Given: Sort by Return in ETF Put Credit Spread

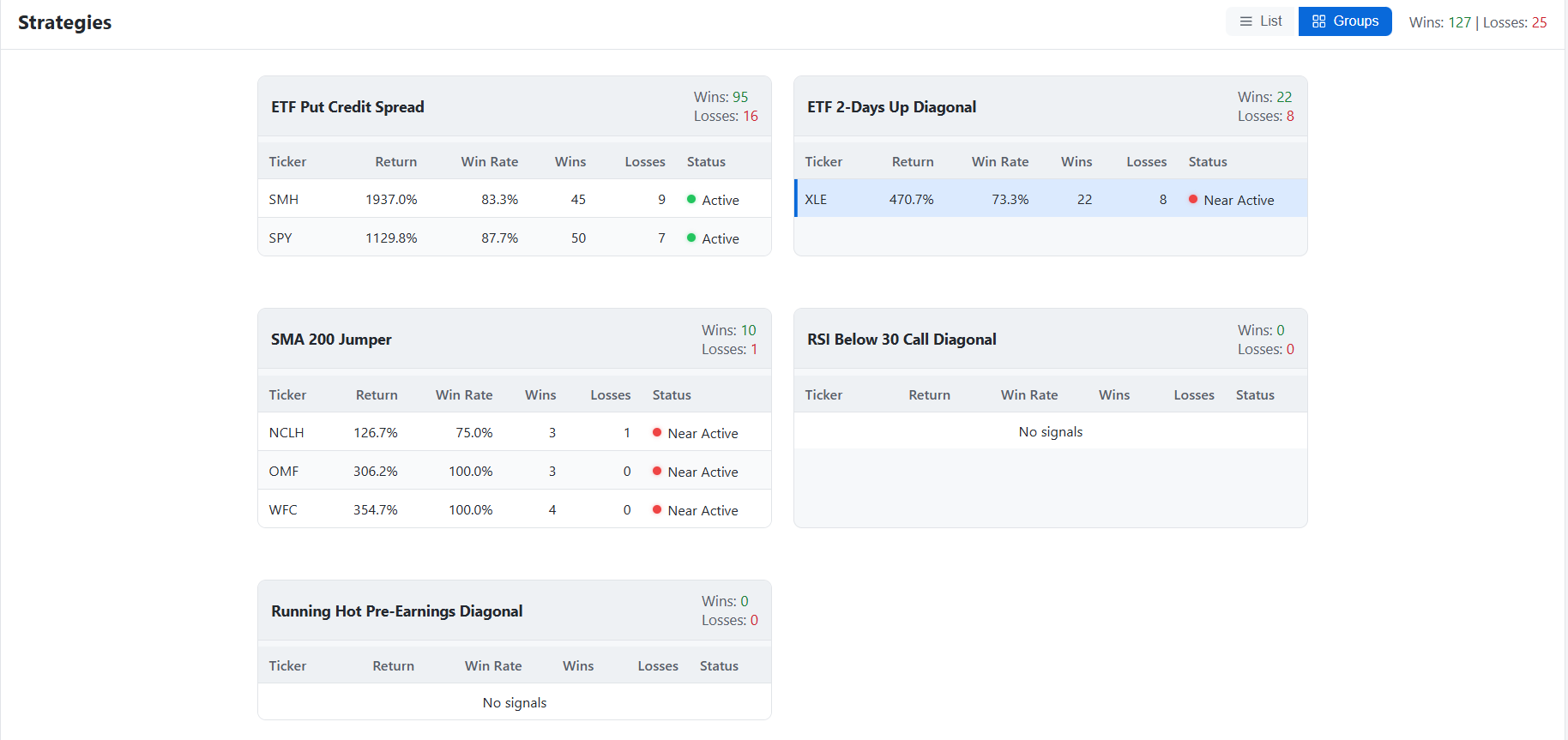Looking at the screenshot, I should 395,161.
